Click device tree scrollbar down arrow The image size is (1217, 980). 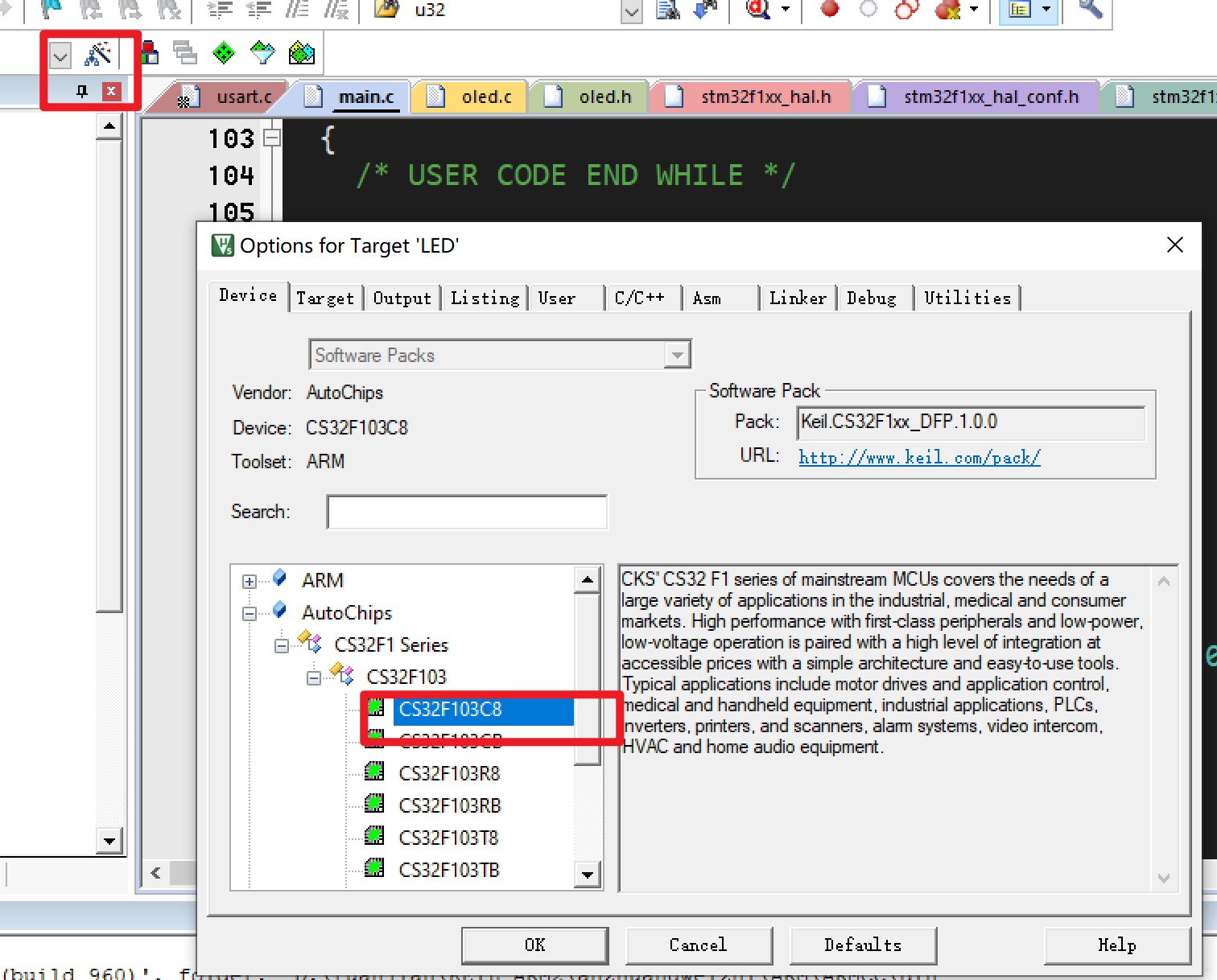(x=588, y=875)
